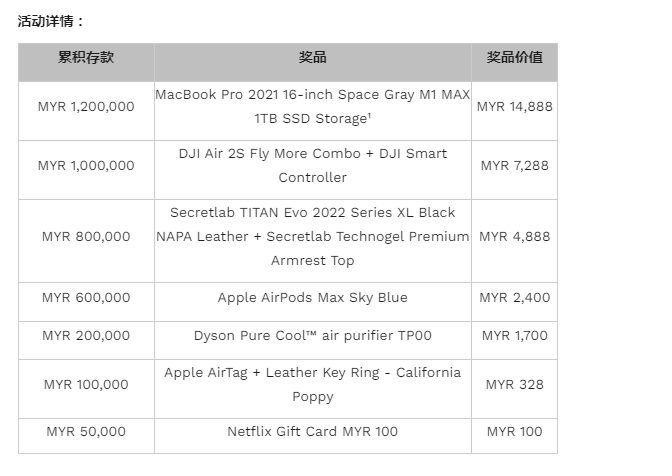Select the MYR 4,888 prize value
This screenshot has width=672, height=476.
[x=514, y=237]
